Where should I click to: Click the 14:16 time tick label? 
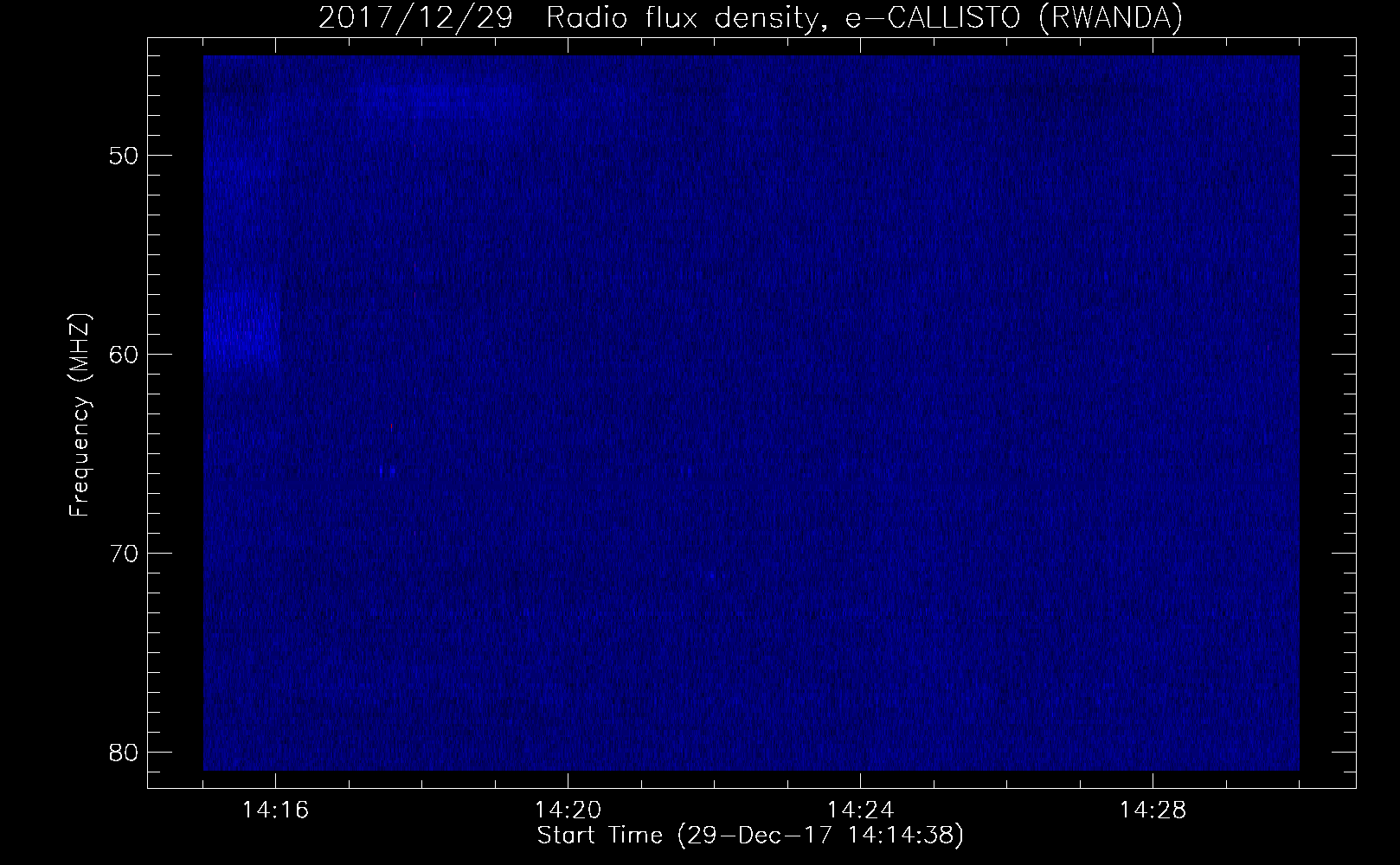pyautogui.click(x=276, y=811)
